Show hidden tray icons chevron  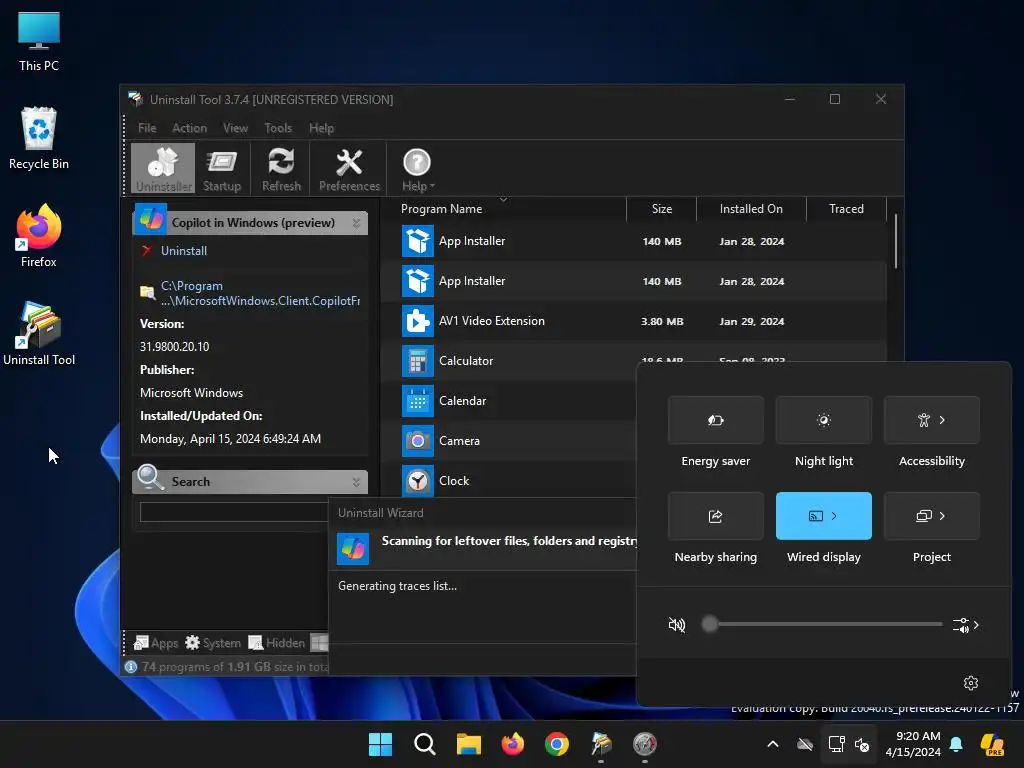point(773,744)
